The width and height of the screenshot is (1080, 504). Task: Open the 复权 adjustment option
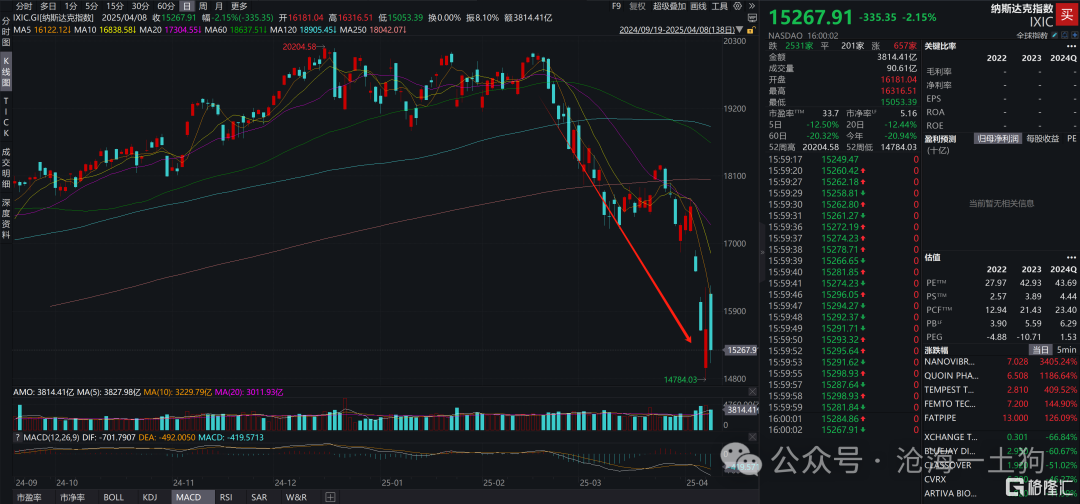637,6
